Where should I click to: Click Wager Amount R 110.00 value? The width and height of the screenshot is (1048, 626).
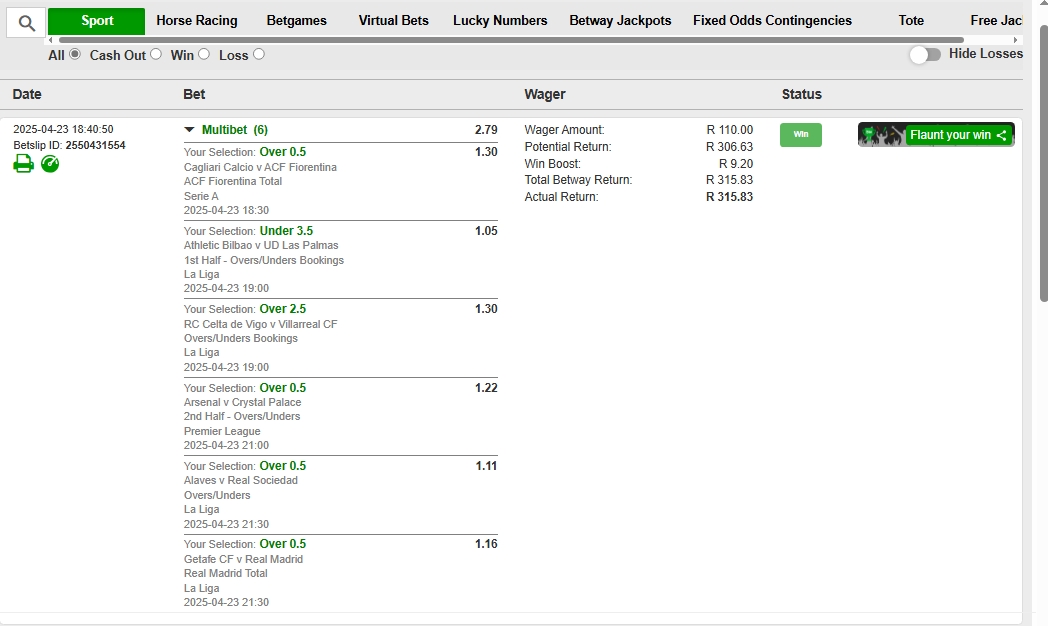(729, 130)
